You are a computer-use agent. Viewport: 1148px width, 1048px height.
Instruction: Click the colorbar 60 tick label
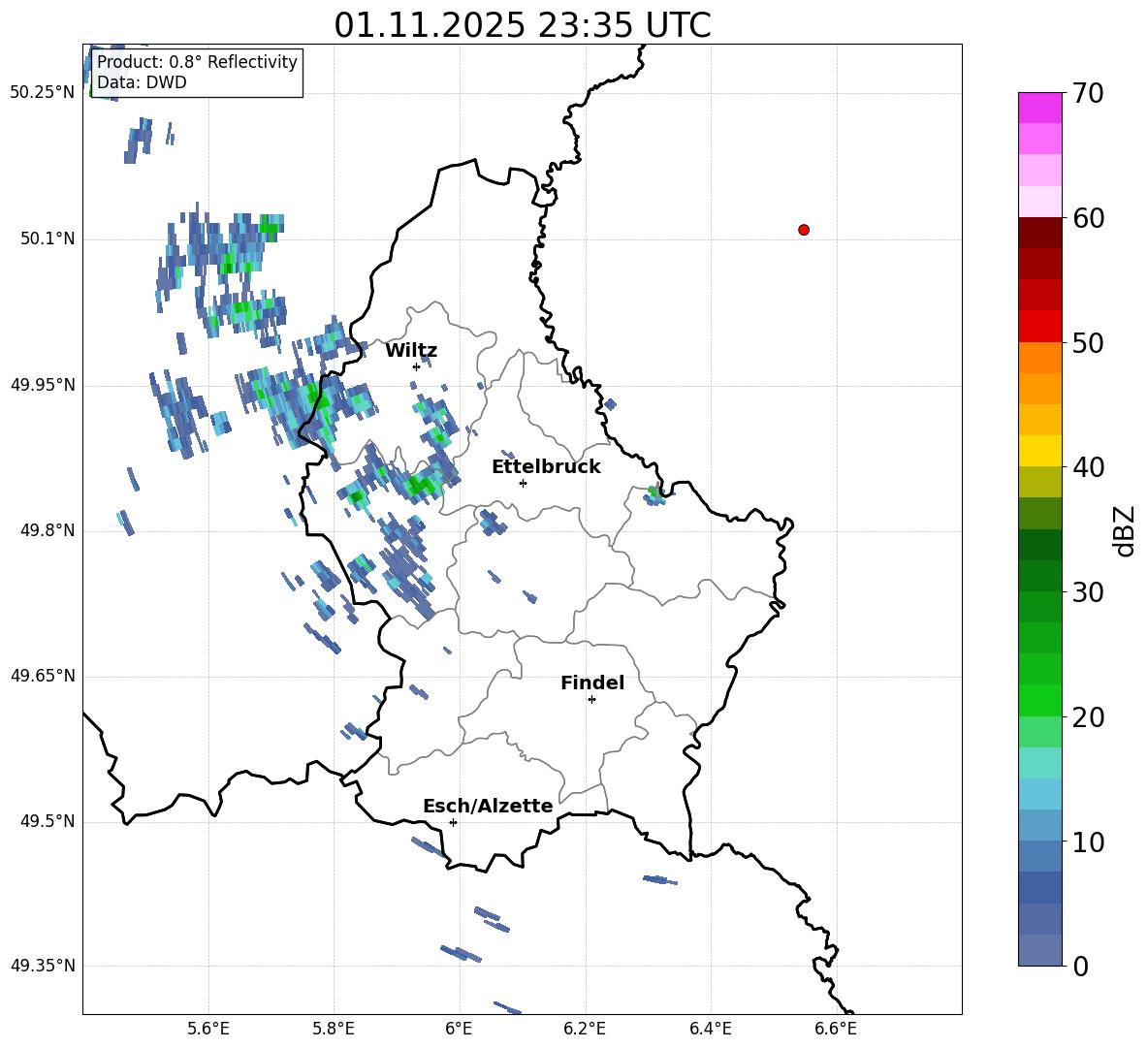pyautogui.click(x=1088, y=218)
